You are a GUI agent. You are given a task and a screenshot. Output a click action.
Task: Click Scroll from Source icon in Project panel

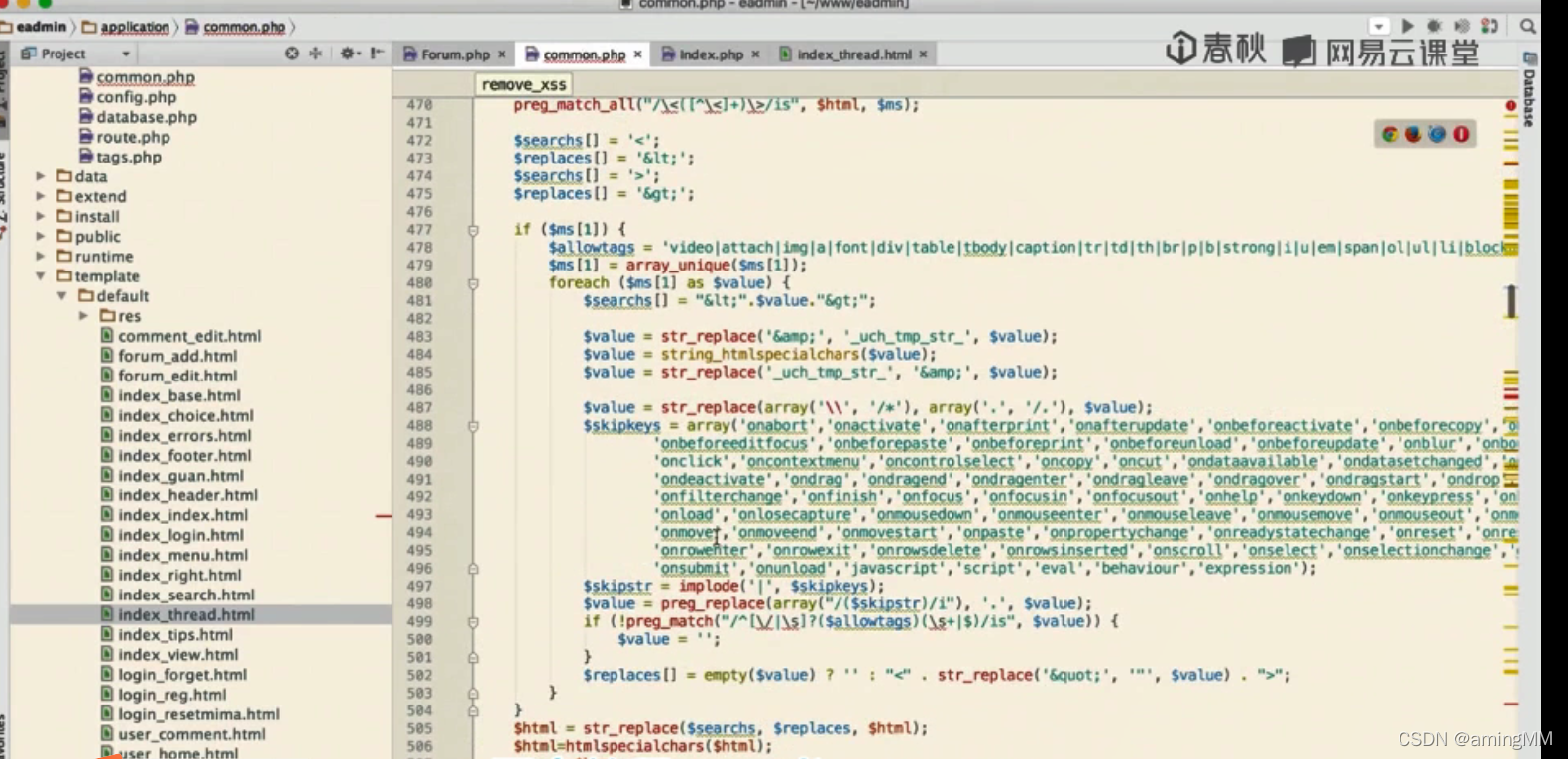coord(292,54)
